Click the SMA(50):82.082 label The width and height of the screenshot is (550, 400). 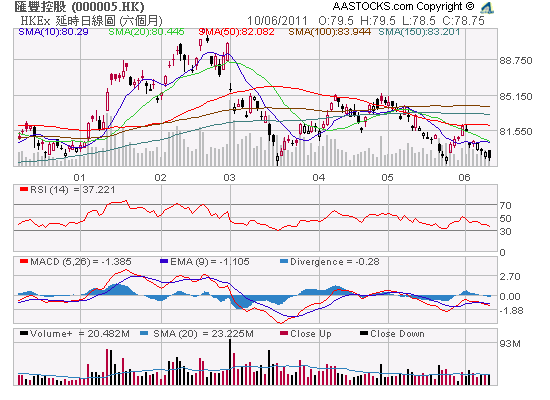[236, 32]
